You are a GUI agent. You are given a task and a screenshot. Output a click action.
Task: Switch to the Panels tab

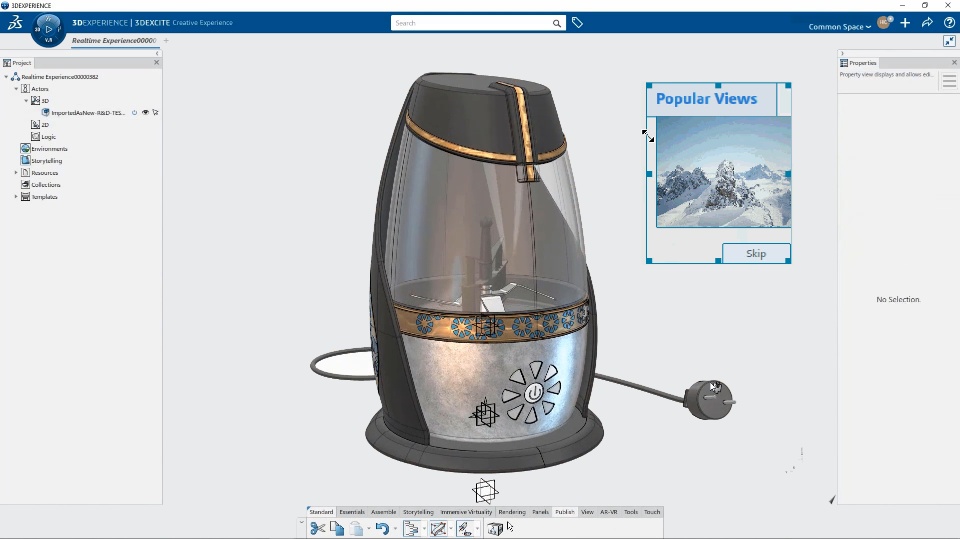tap(541, 512)
